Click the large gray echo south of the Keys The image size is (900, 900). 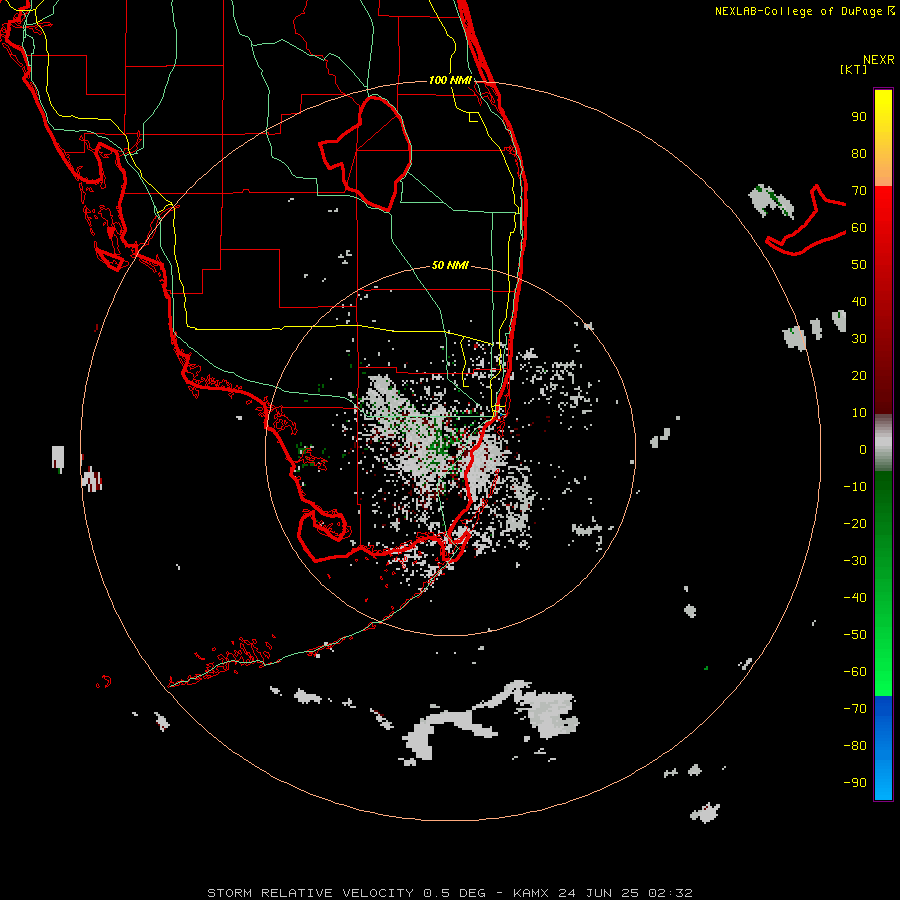coord(491,720)
